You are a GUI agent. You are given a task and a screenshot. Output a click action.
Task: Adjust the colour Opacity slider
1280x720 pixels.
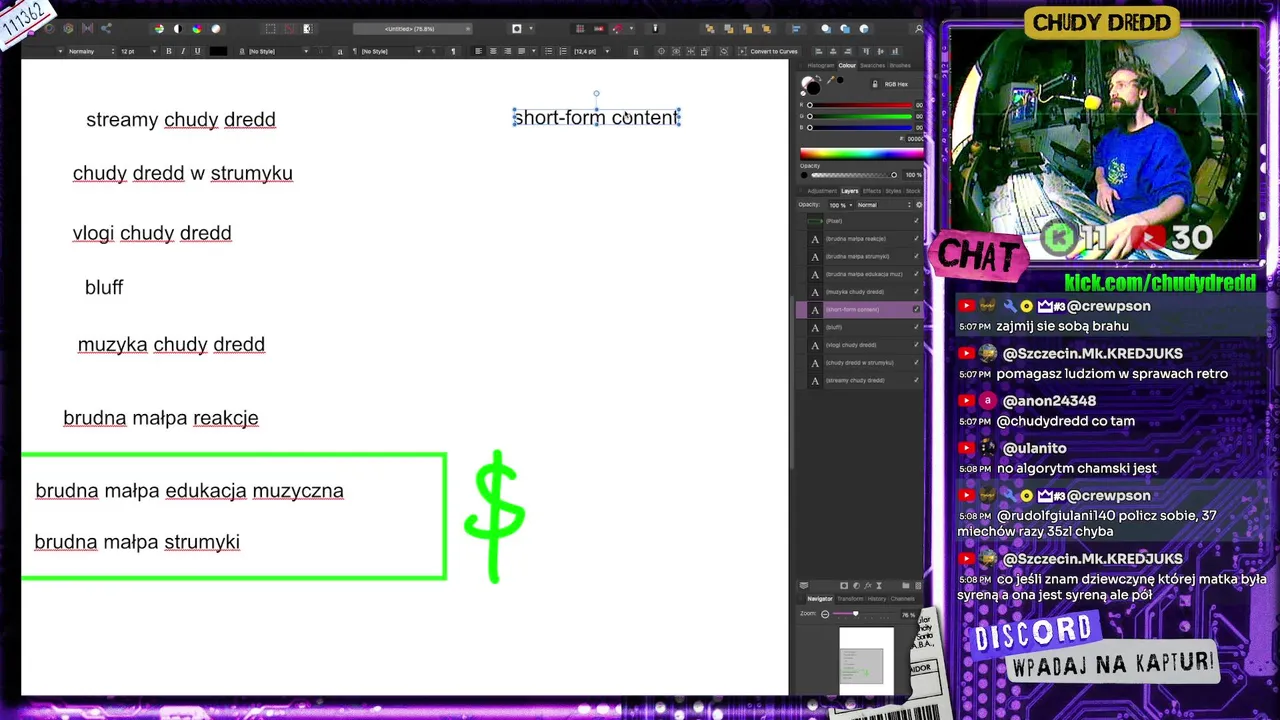tap(851, 175)
